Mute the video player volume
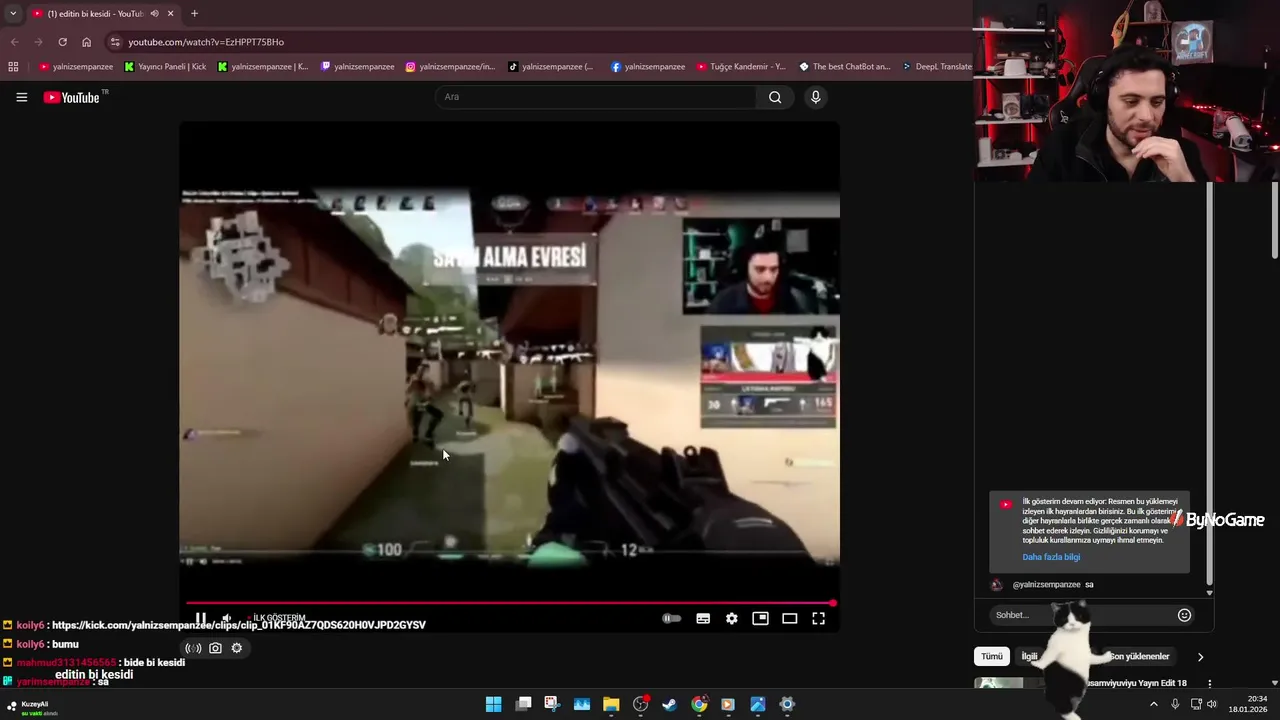Screen dimensions: 1280x720 (x=227, y=619)
